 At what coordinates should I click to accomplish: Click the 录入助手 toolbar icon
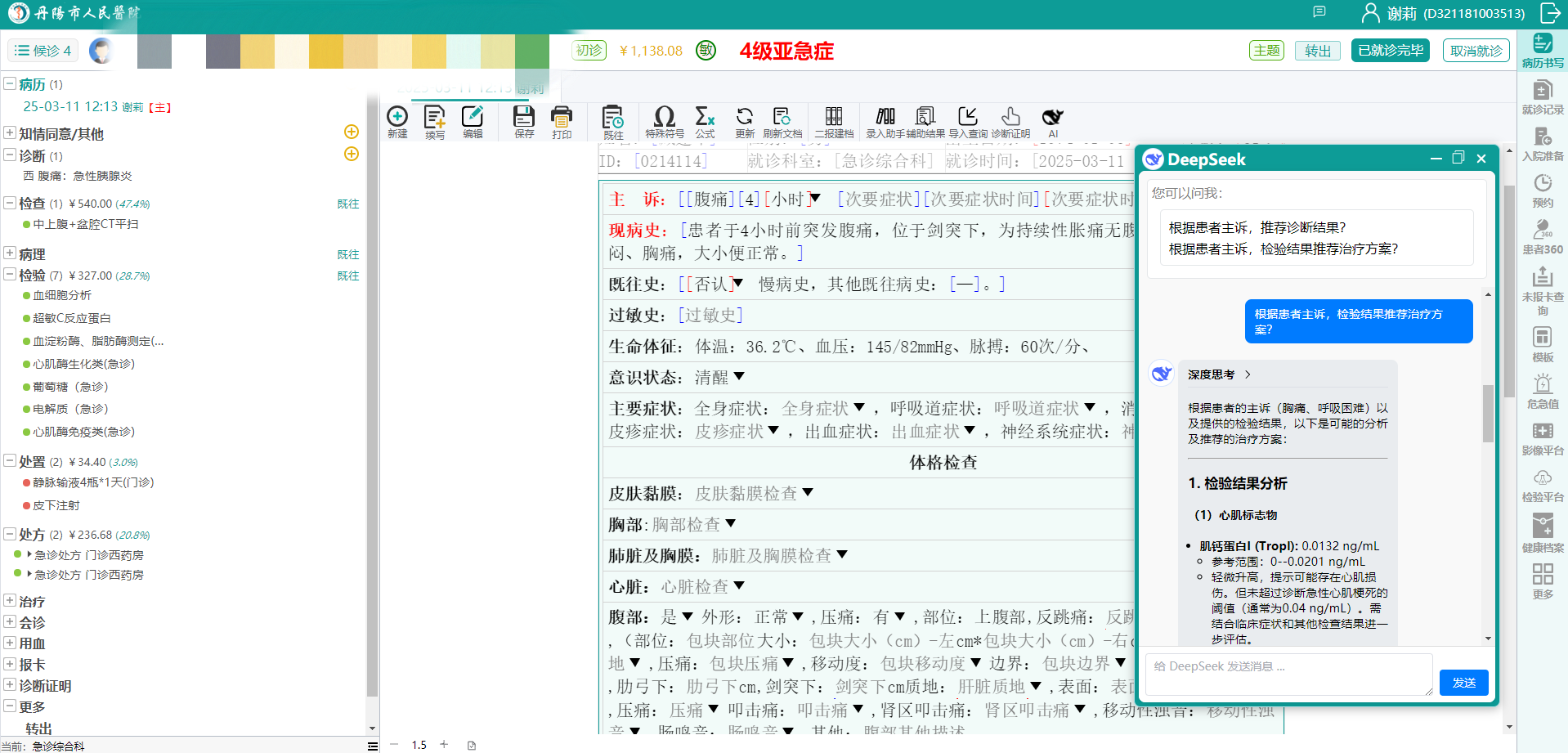coord(885,122)
